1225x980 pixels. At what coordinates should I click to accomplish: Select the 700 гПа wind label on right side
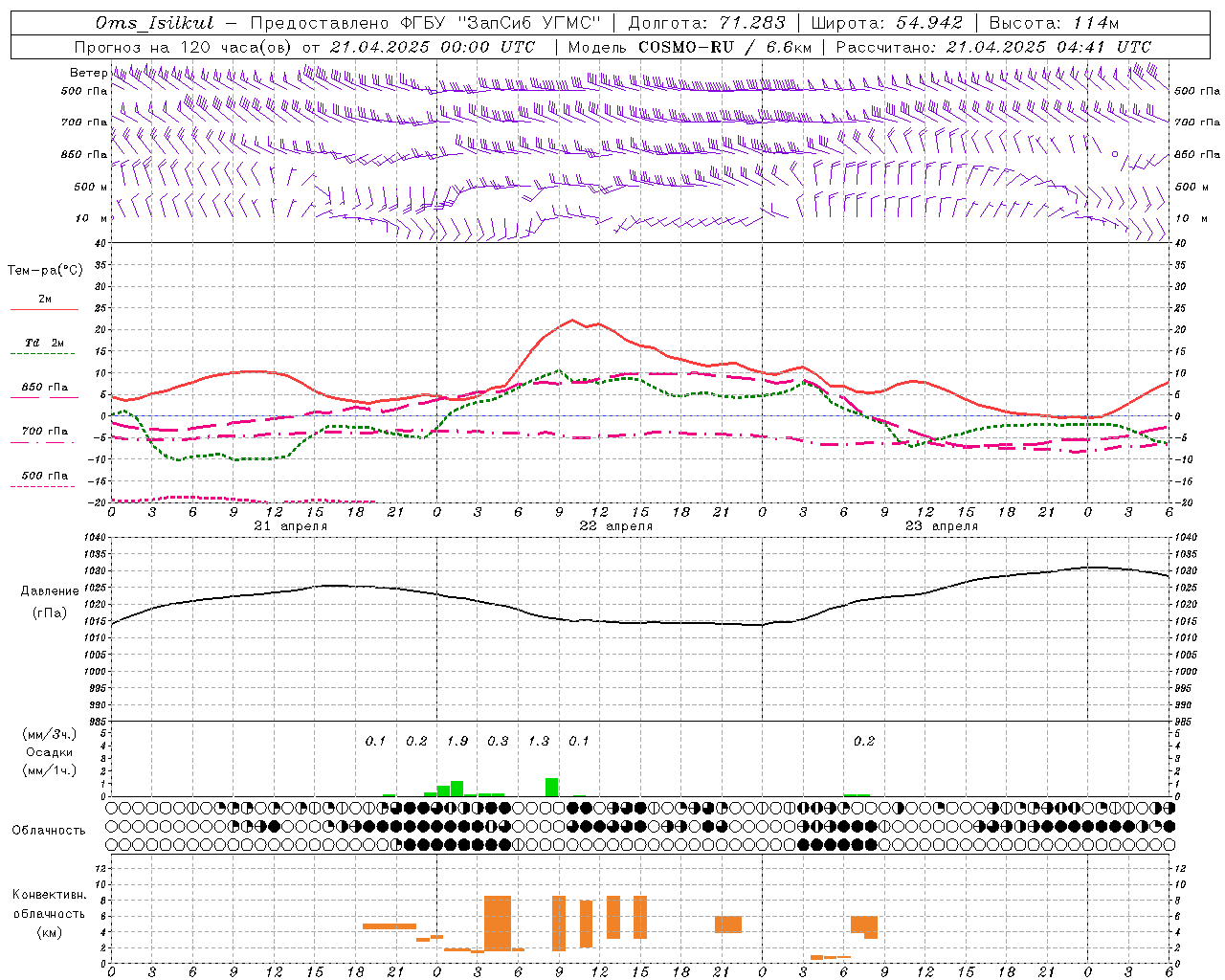[1197, 122]
